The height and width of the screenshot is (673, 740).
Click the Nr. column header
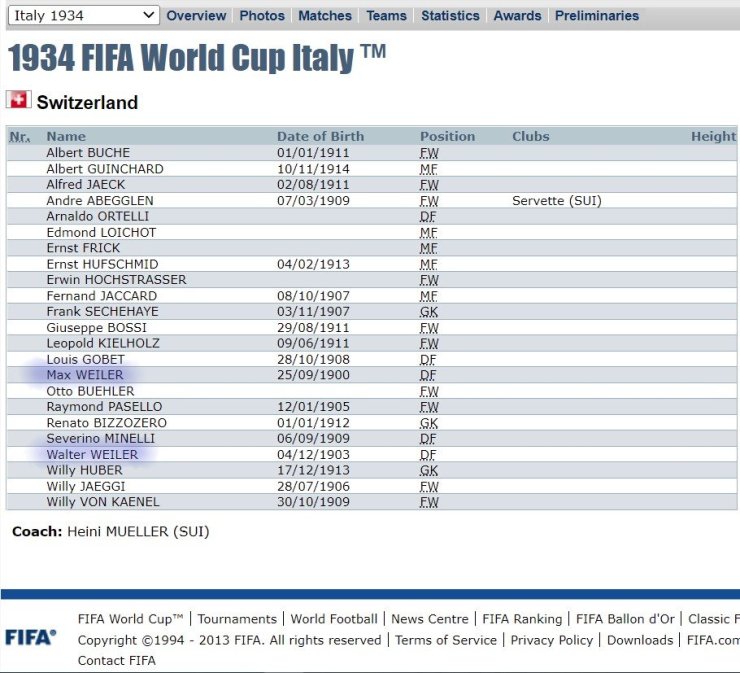pos(19,136)
